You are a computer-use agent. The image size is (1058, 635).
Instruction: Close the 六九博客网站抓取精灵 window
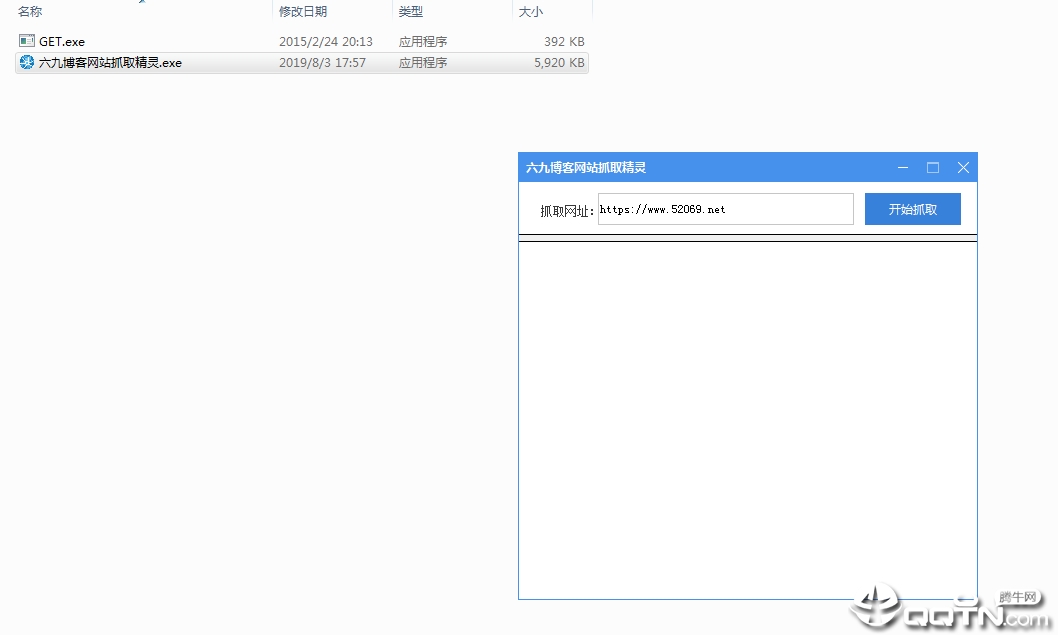tap(964, 167)
